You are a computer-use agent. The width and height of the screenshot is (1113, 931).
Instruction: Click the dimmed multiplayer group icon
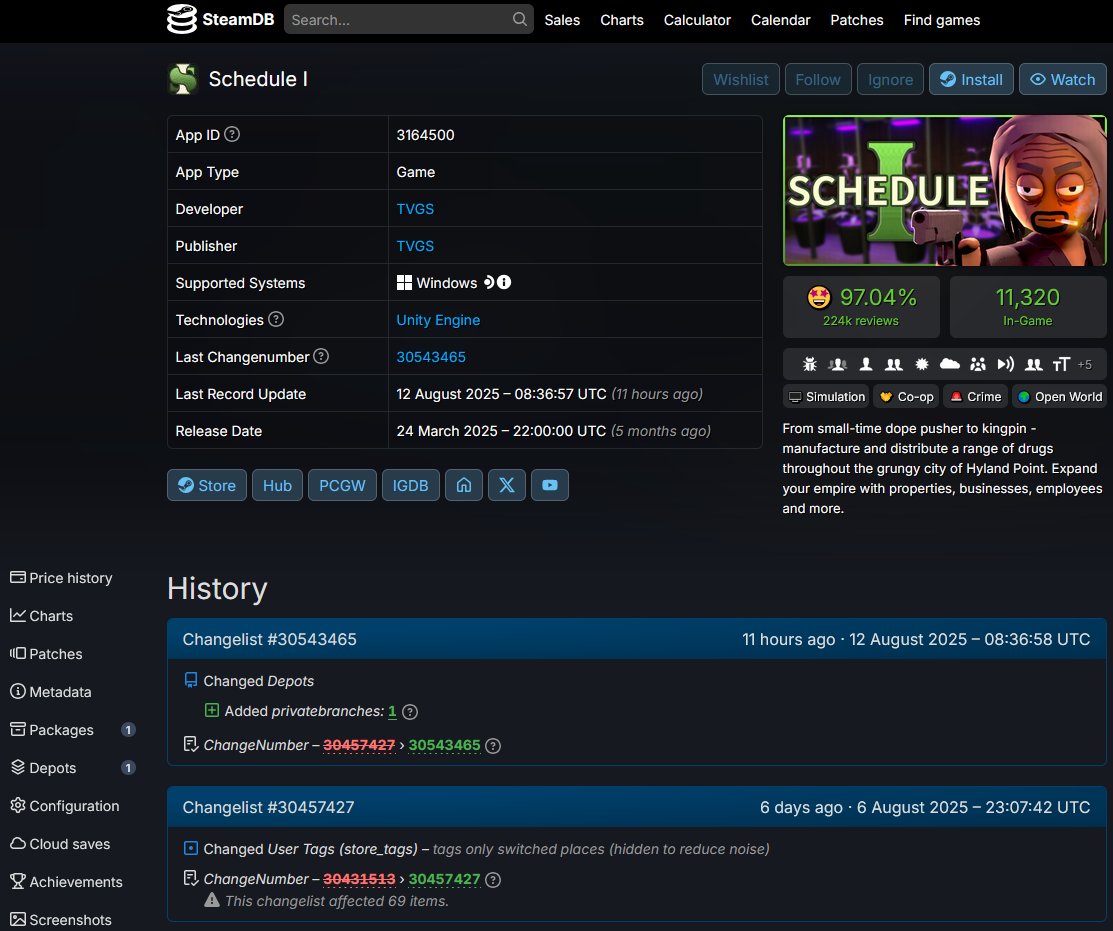[x=838, y=365]
